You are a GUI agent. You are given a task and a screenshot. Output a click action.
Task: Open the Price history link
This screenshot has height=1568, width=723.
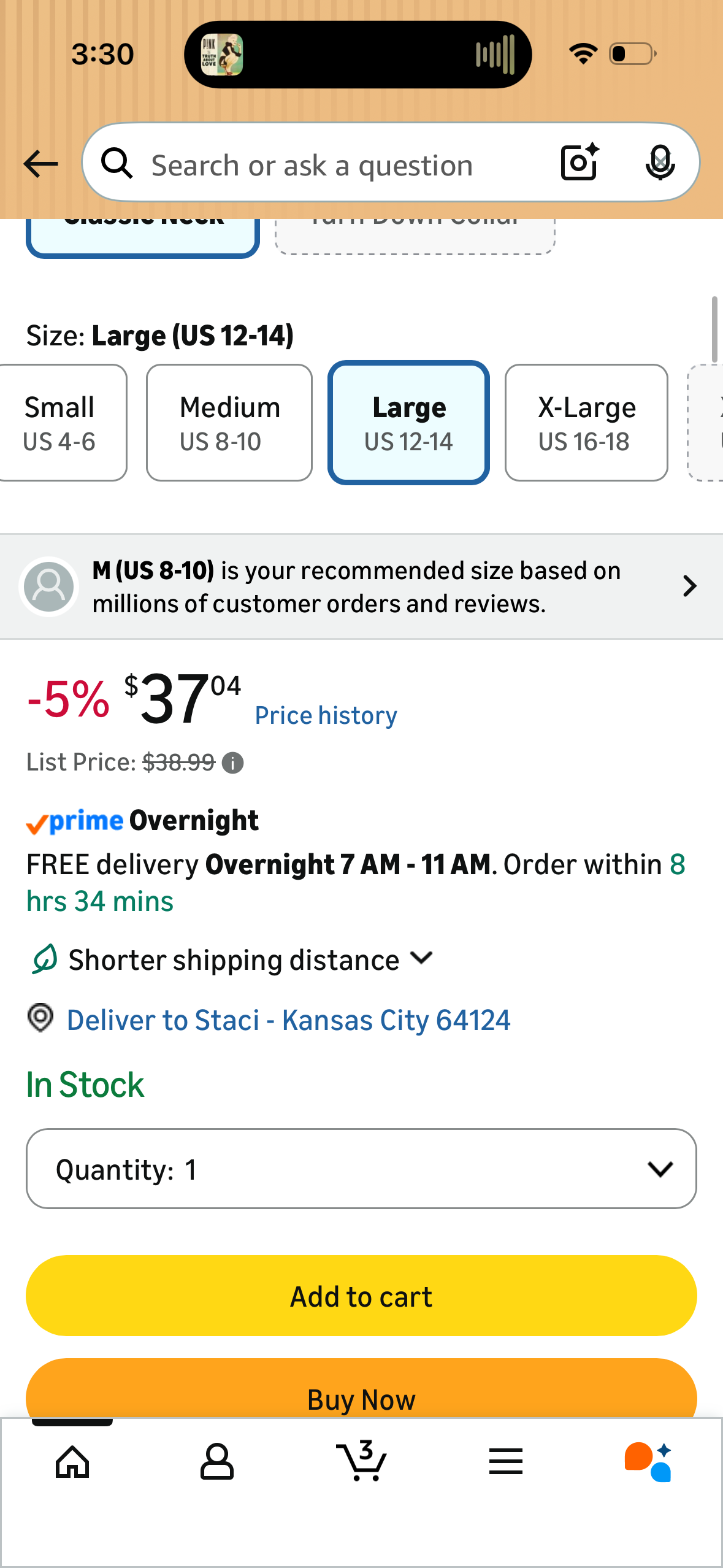326,715
